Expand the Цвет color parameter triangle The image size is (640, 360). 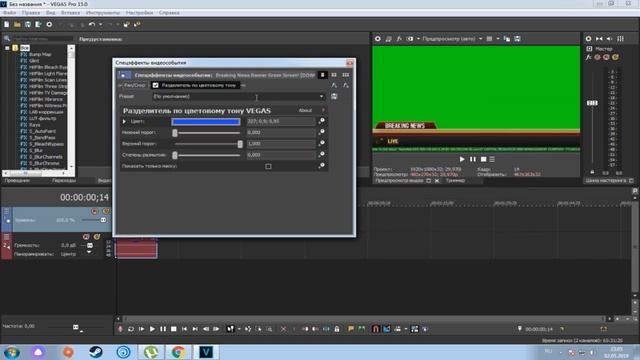(x=124, y=121)
